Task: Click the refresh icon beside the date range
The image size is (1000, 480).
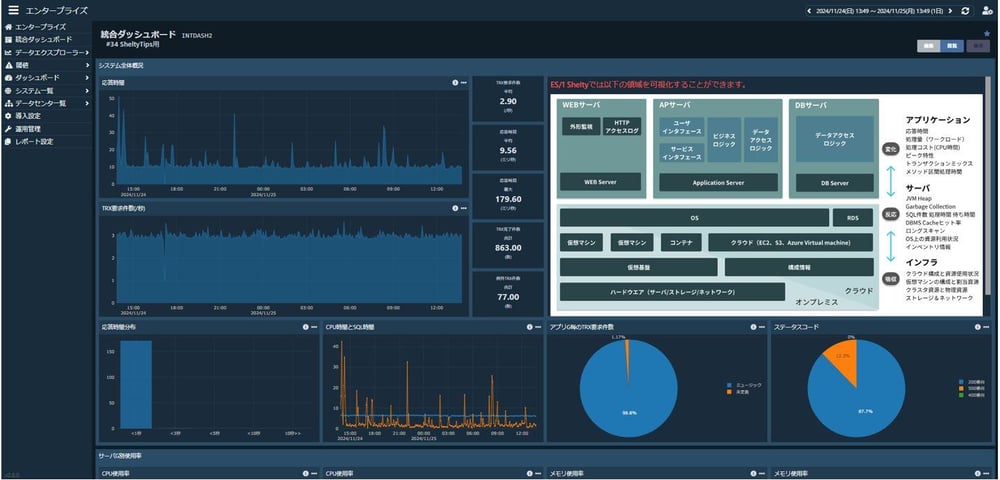Action: pyautogui.click(x=965, y=10)
